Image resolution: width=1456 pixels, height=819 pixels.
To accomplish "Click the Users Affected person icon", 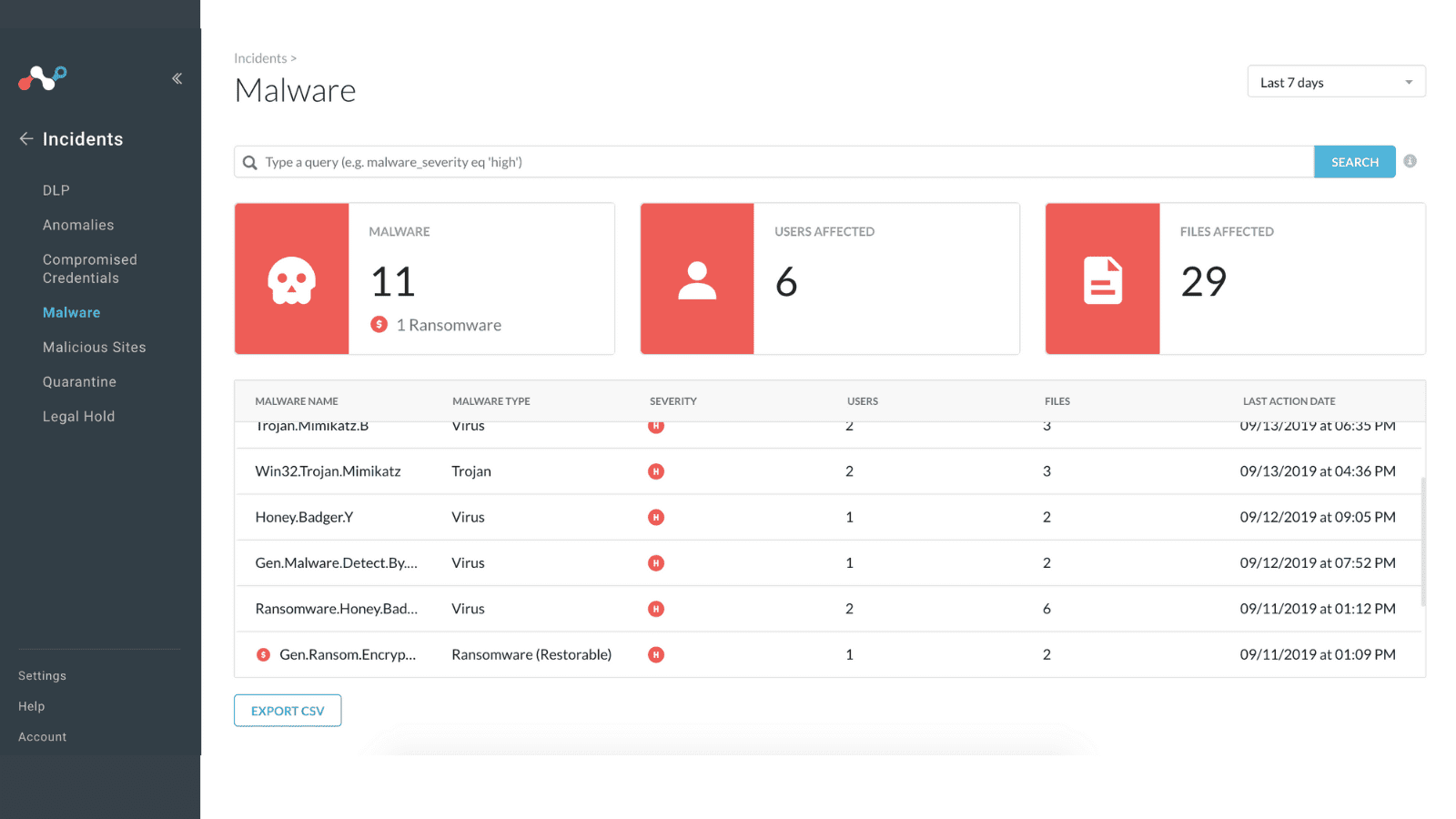I will tap(697, 280).
